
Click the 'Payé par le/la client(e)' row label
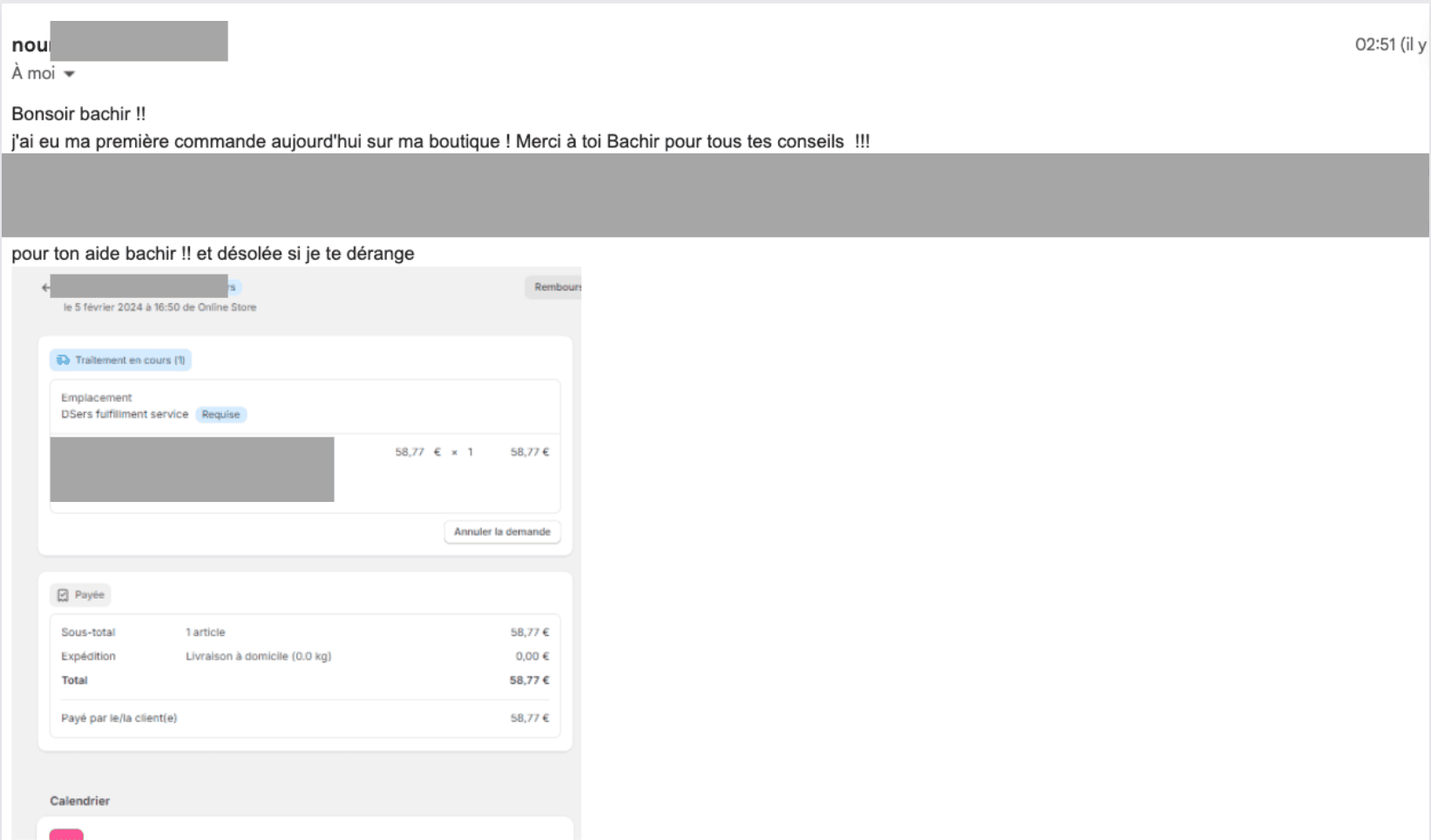pyautogui.click(x=119, y=718)
